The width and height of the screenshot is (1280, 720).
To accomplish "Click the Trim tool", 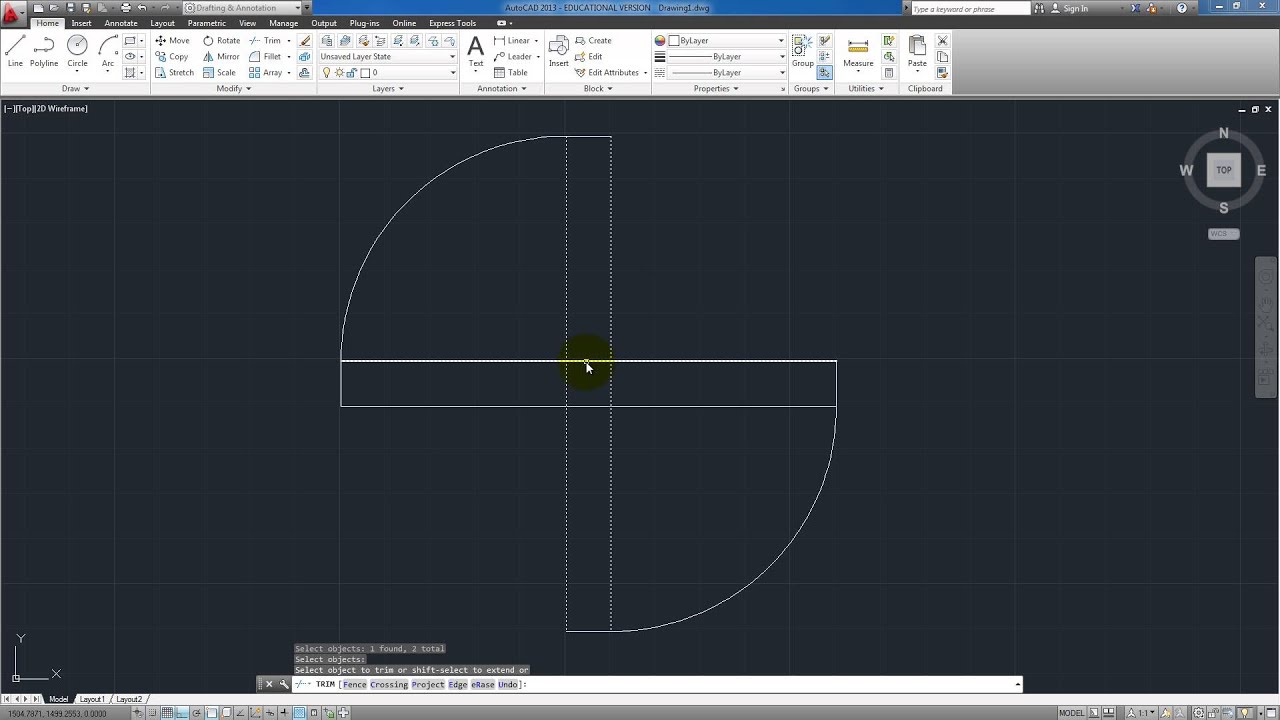I will [265, 41].
